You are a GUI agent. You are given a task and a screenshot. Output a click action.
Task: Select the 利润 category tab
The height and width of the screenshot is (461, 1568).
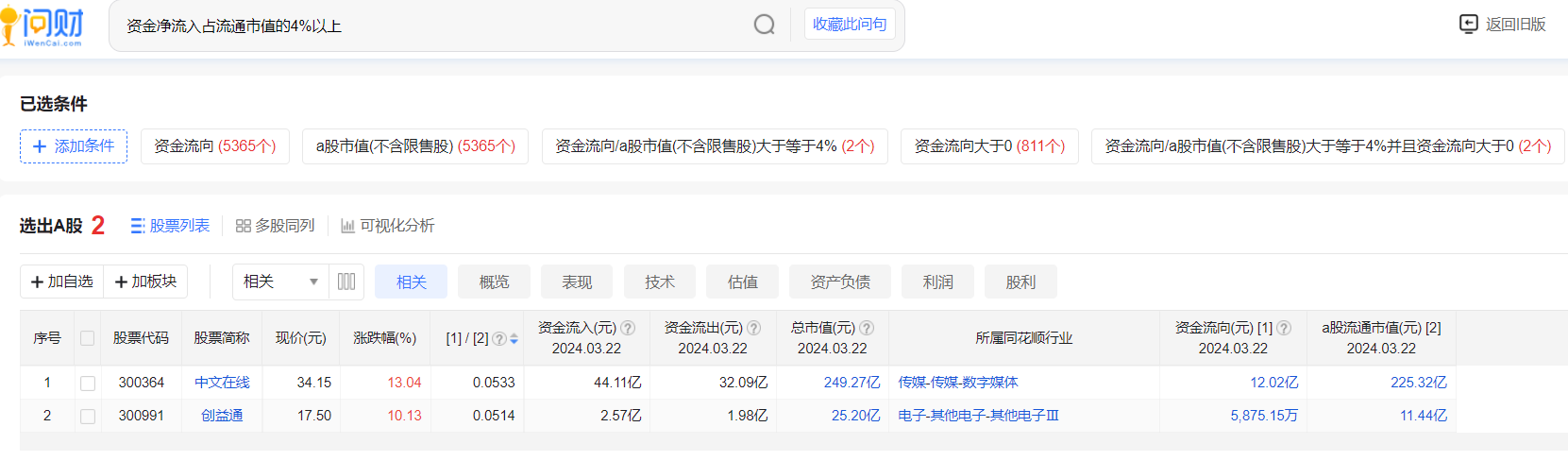click(x=937, y=282)
